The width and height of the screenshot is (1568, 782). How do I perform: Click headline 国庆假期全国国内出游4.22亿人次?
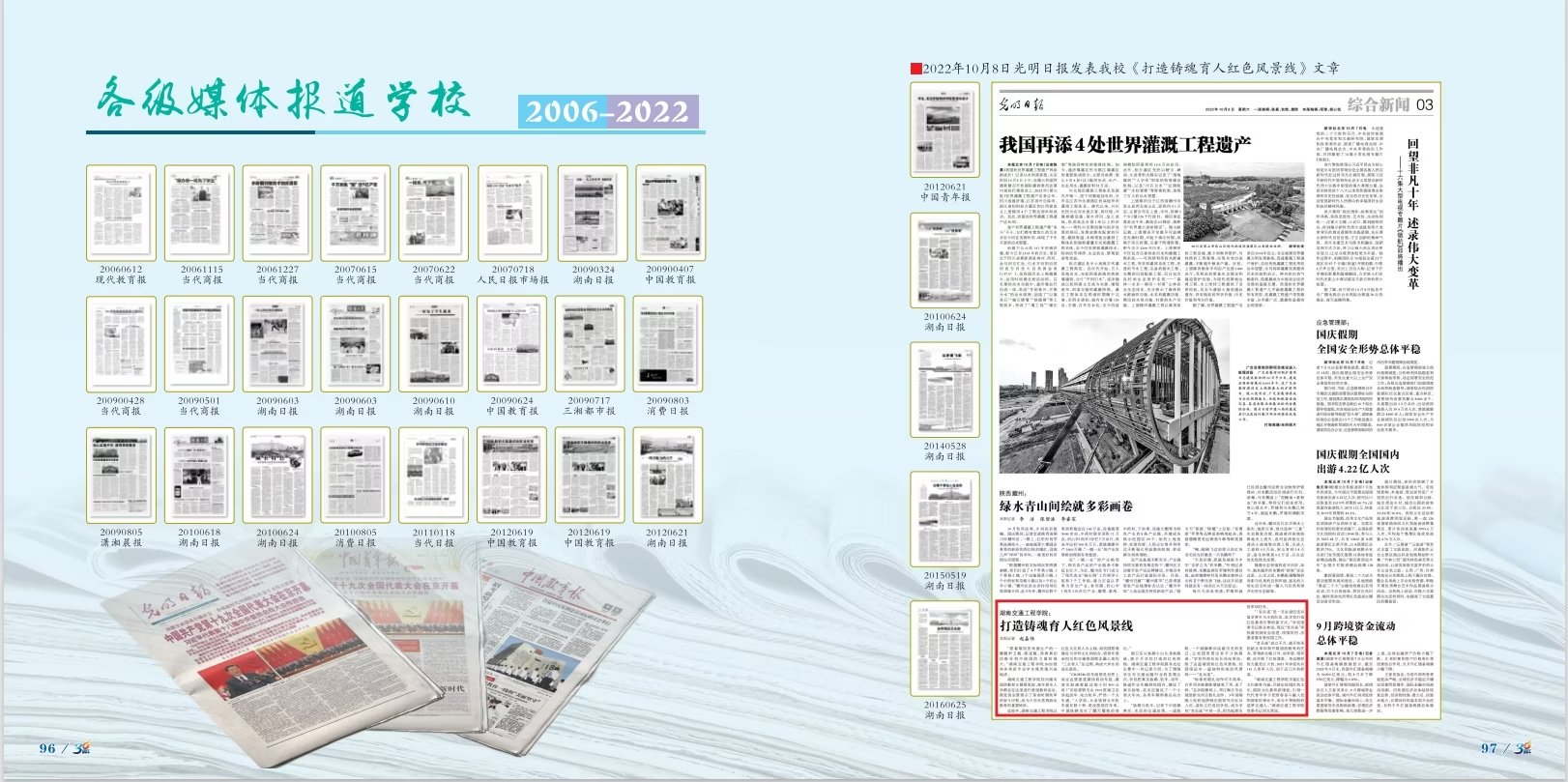[1357, 461]
